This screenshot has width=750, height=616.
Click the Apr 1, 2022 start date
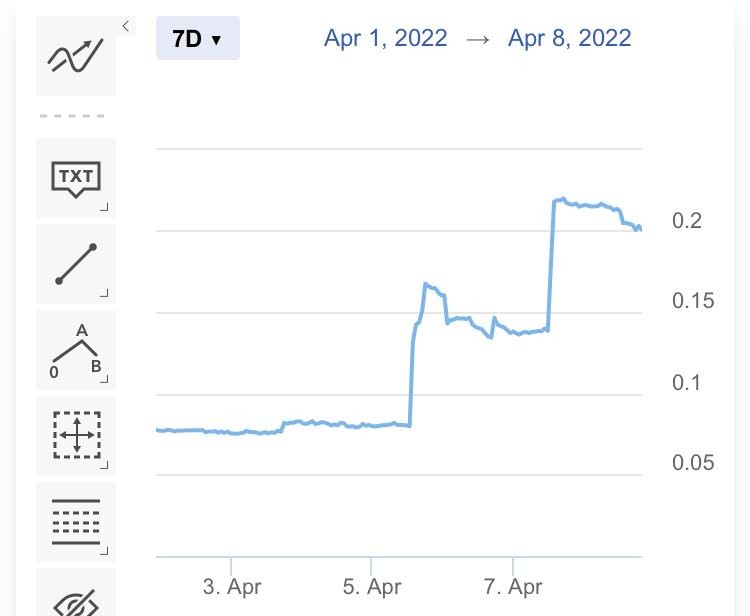click(x=386, y=38)
